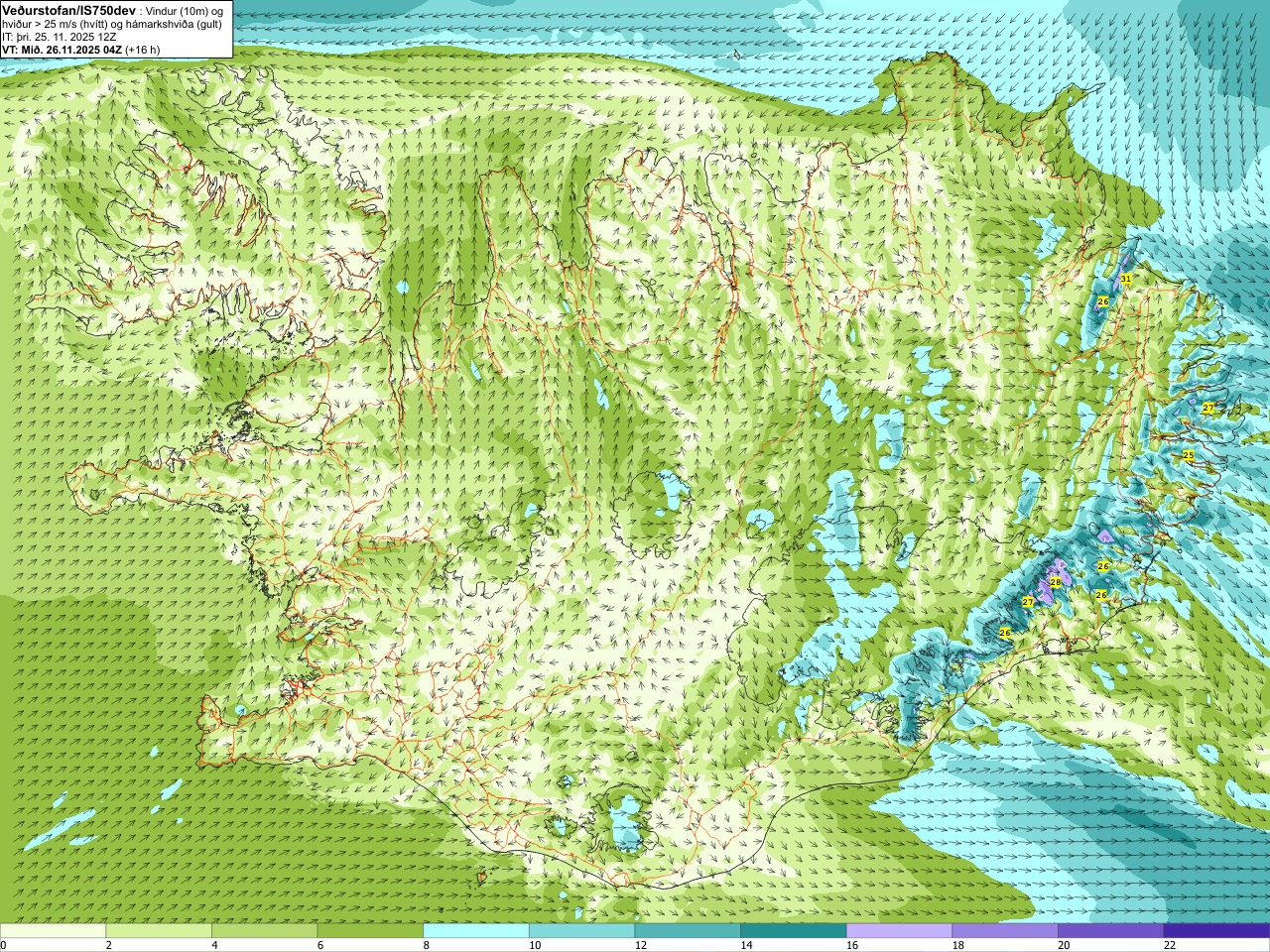Pick the teal 12–14 m/s legend swatch
Image resolution: width=1270 pixels, height=952 pixels.
point(688,930)
